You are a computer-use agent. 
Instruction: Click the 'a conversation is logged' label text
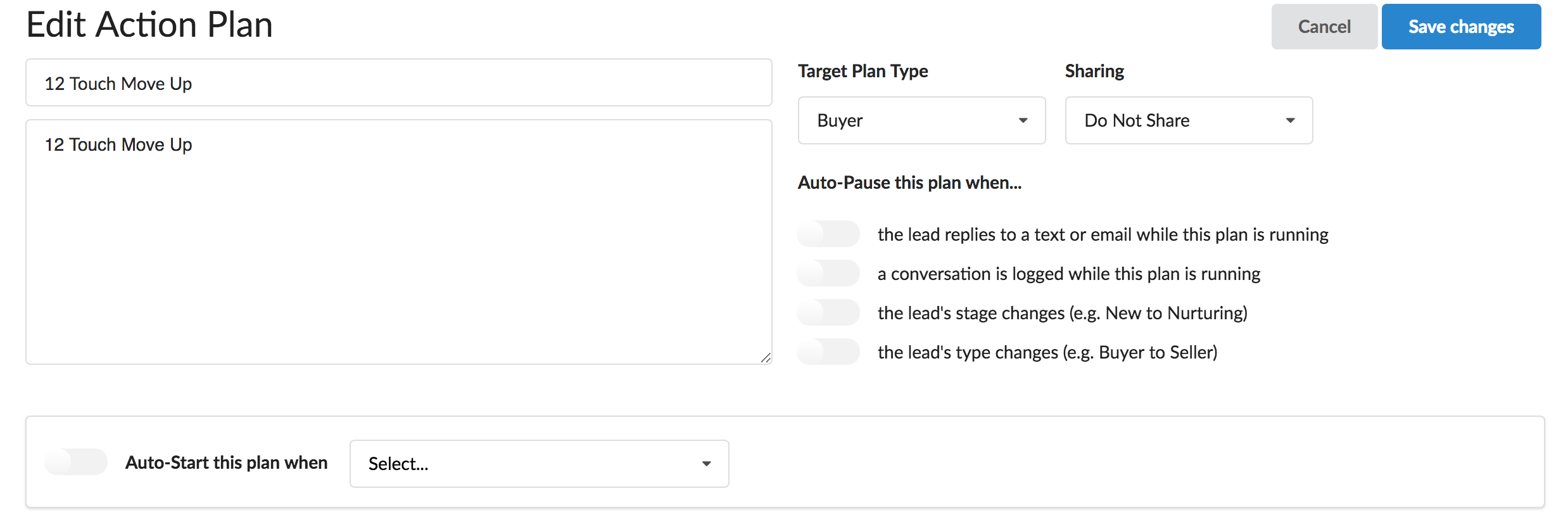pyautogui.click(x=1068, y=274)
